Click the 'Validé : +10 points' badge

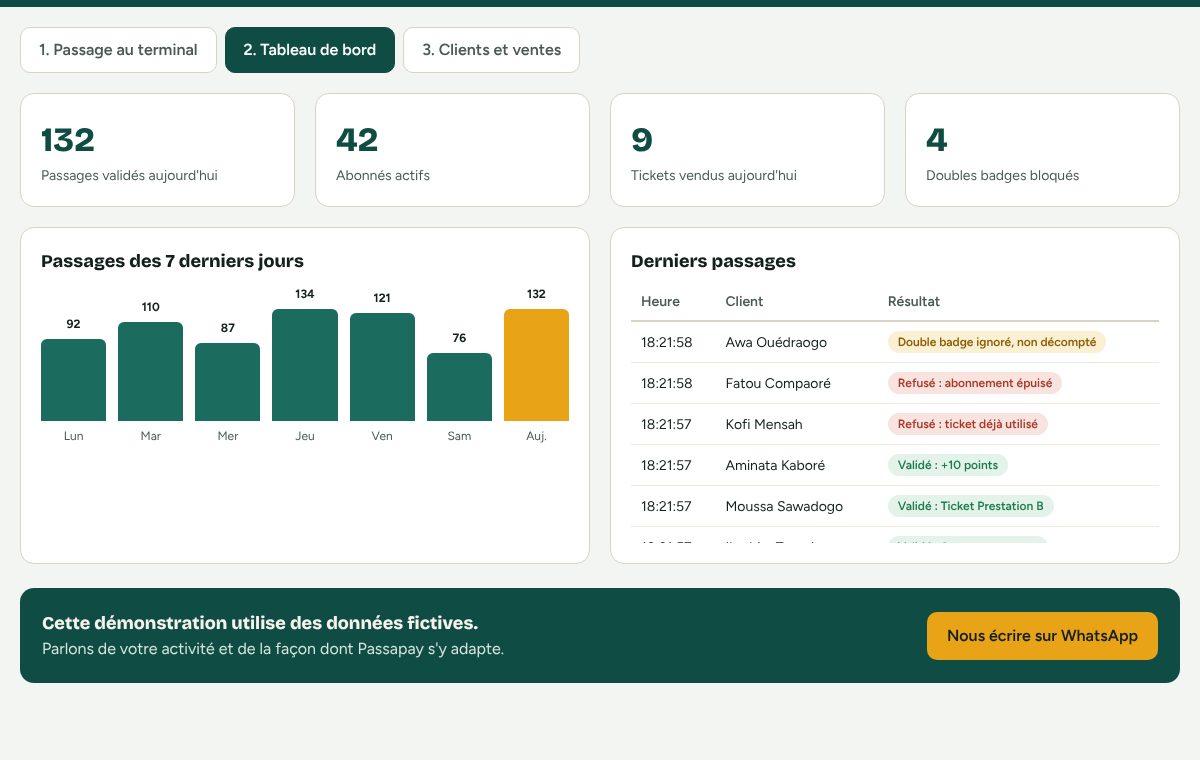[x=948, y=465]
